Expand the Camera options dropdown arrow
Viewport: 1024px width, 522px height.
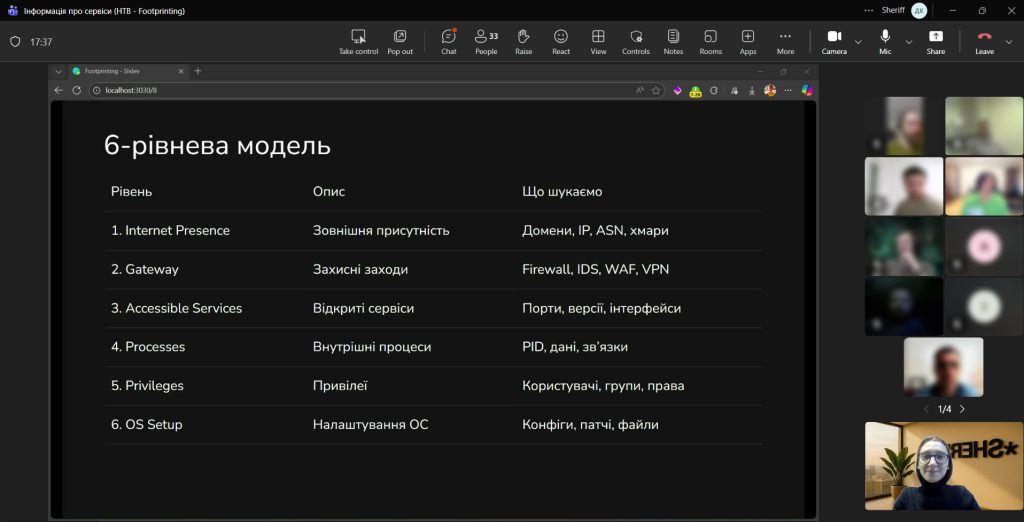858,42
